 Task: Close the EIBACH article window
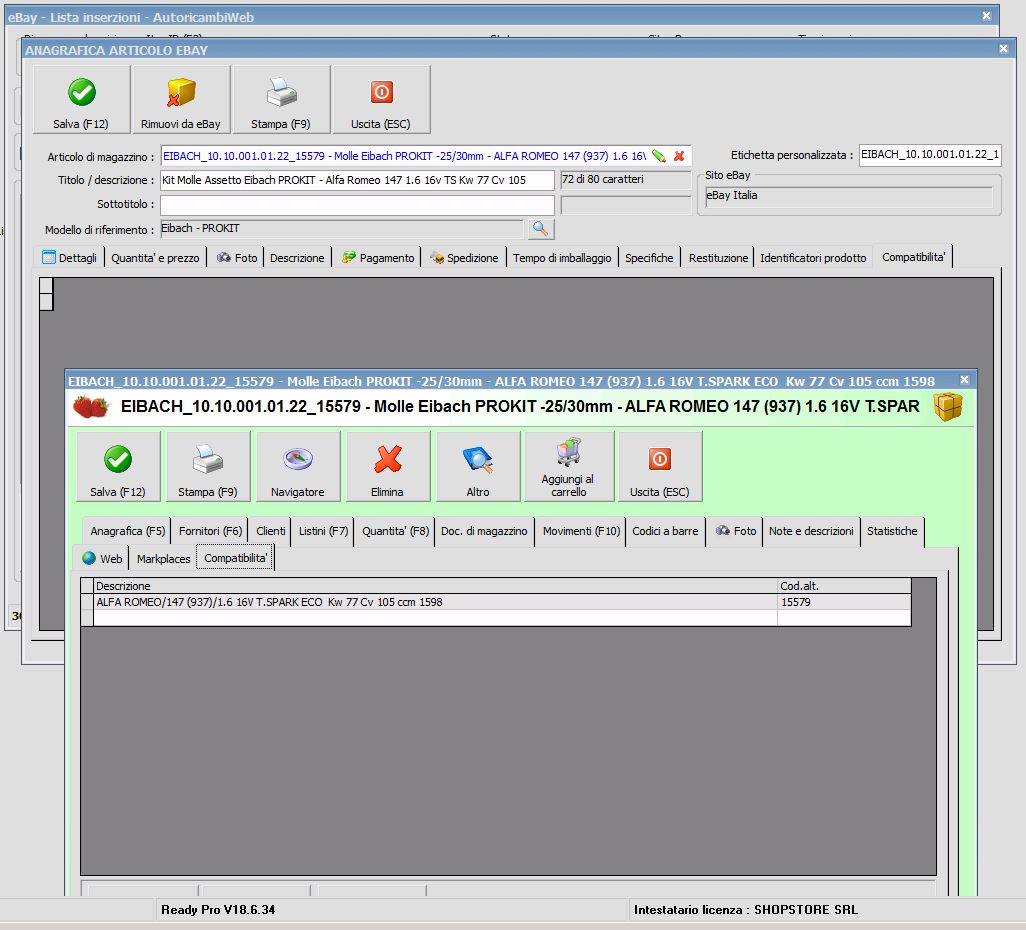click(964, 380)
